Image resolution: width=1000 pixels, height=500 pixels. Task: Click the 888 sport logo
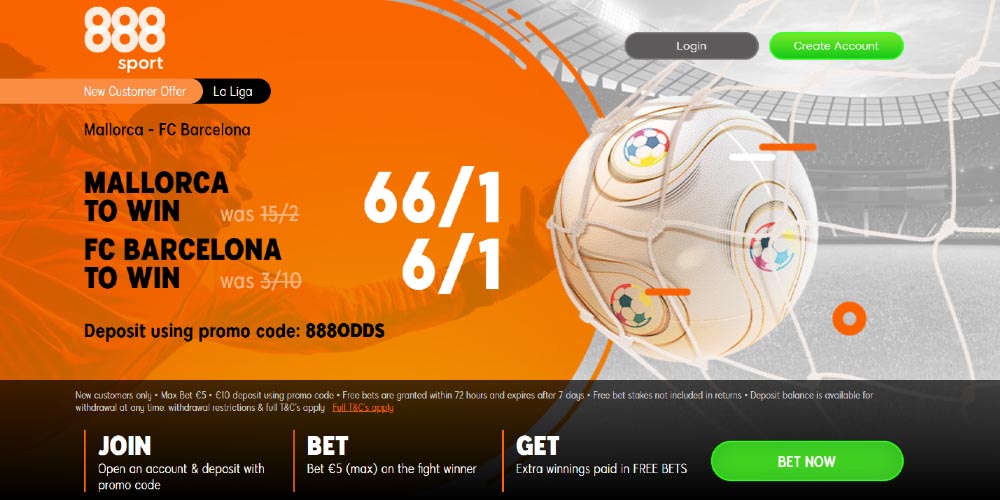coord(124,40)
